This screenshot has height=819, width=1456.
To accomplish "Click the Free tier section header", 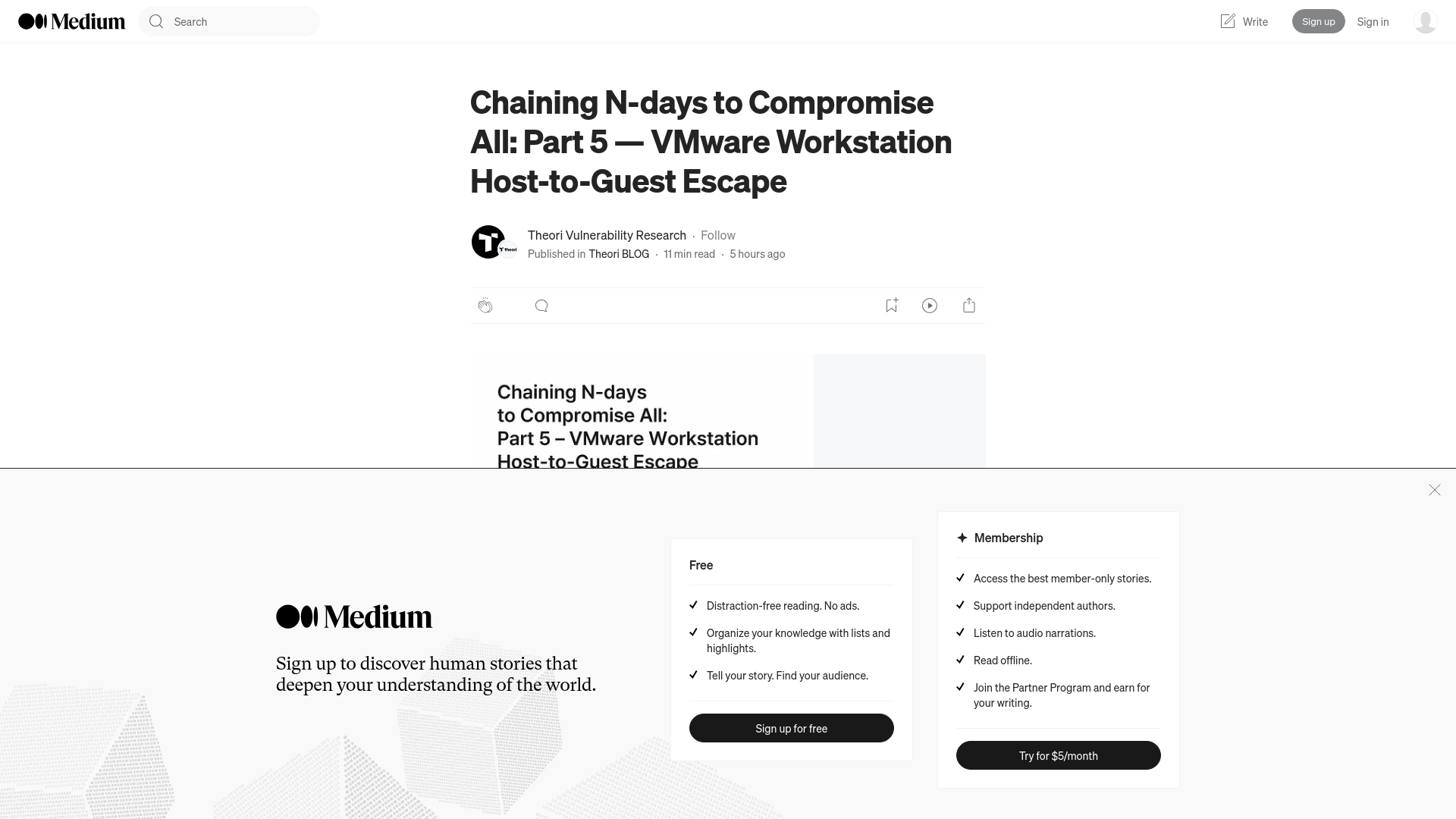I will pos(700,564).
